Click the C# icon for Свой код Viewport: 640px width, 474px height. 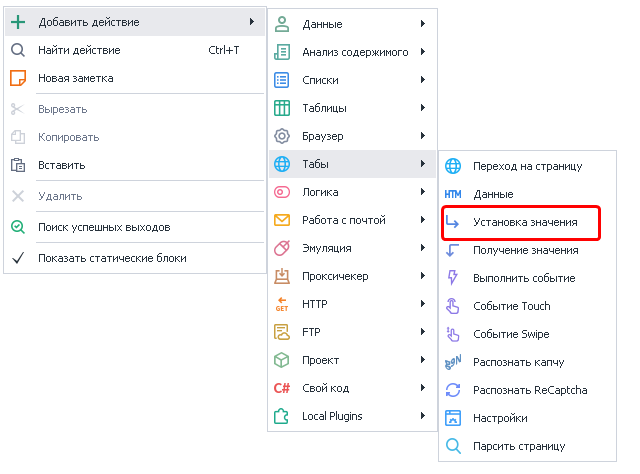282,388
